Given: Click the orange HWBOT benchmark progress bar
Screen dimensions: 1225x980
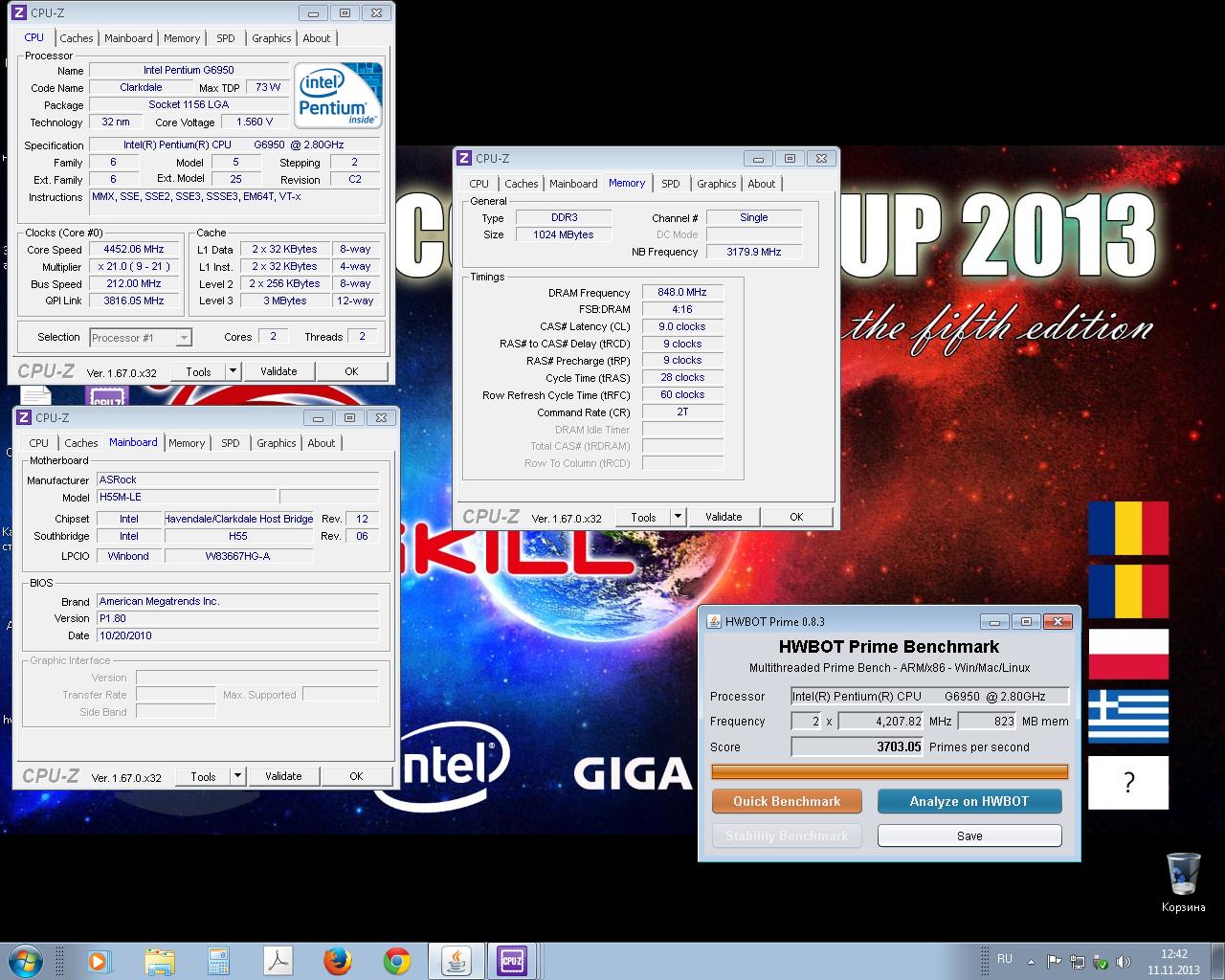Looking at the screenshot, I should click(x=890, y=772).
